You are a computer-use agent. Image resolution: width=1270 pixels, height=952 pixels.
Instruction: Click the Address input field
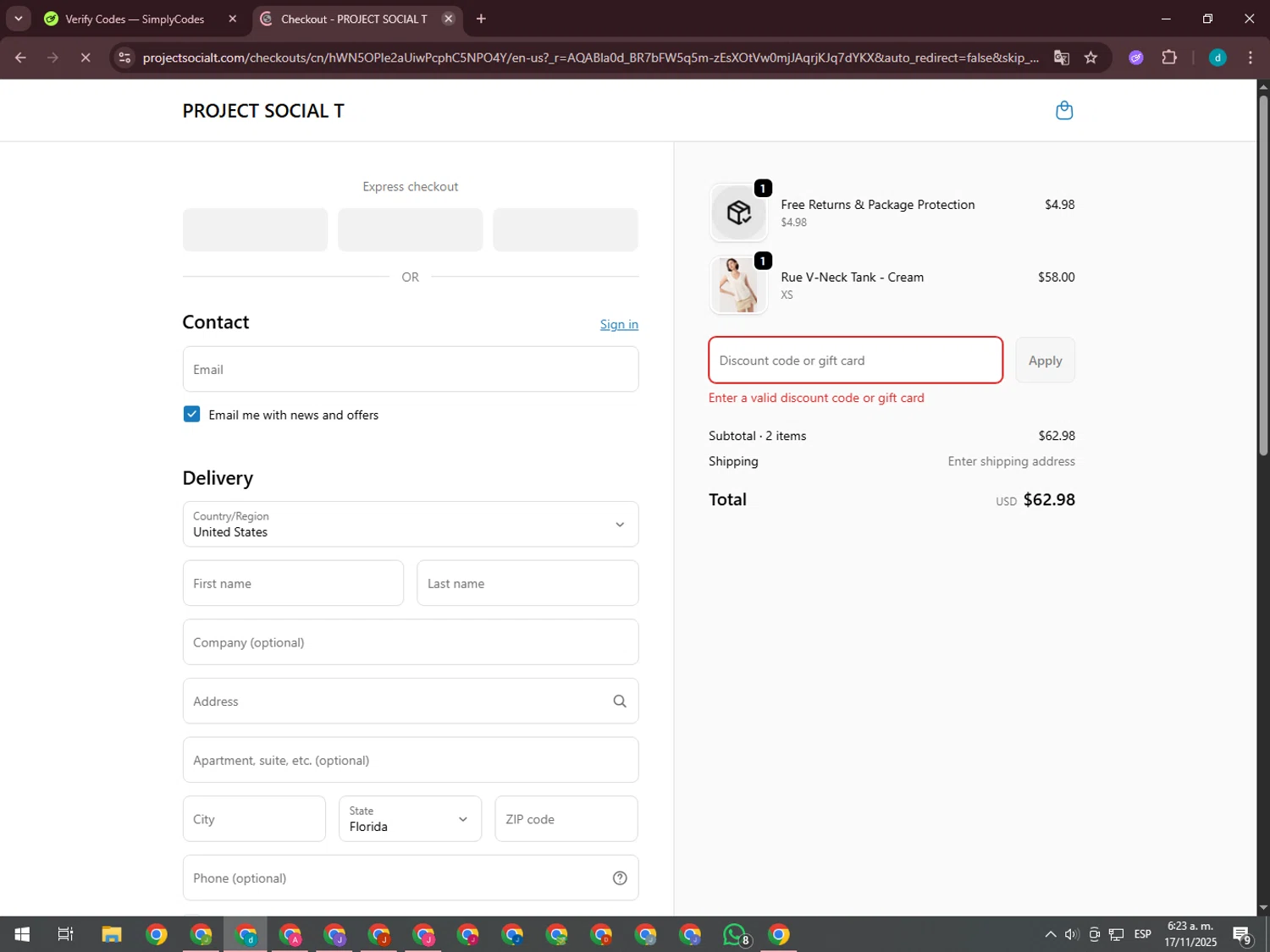point(411,702)
